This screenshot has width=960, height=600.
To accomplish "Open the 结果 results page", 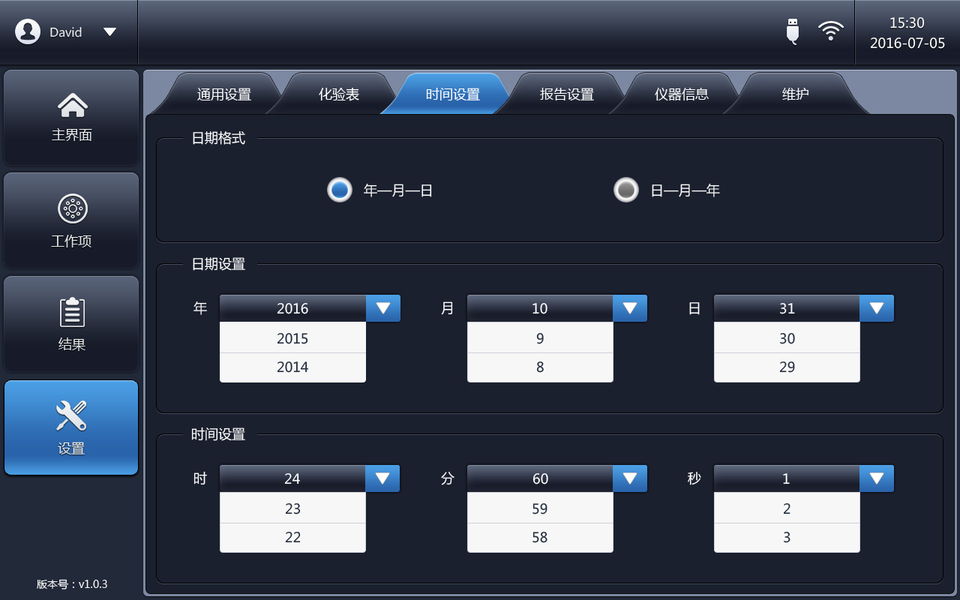I will click(x=72, y=324).
